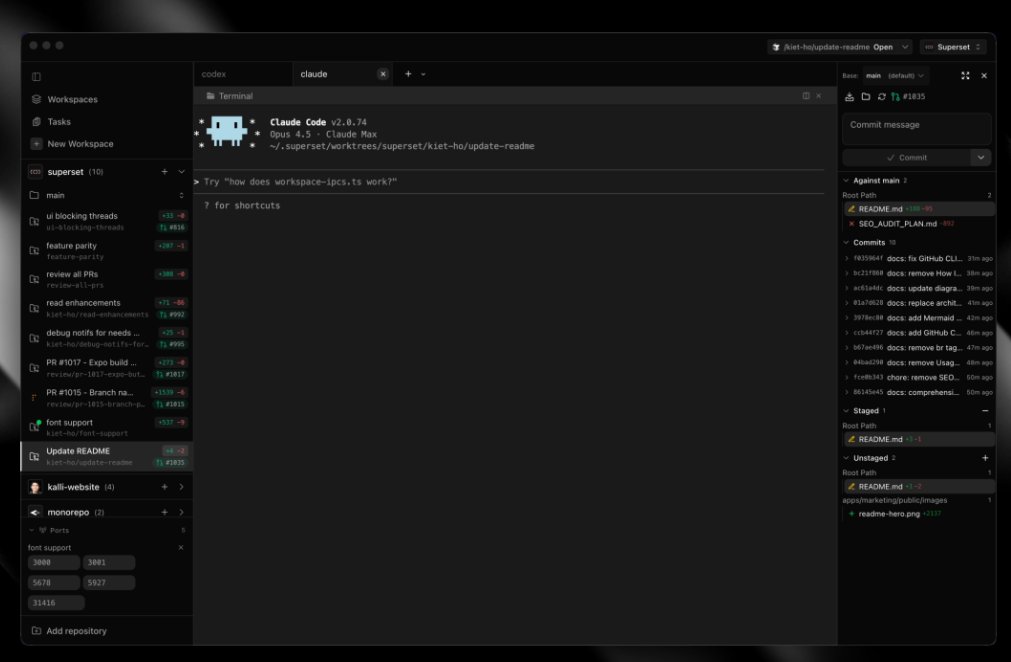Toggle the left sidebar panel icon
This screenshot has height=662, width=1011.
(x=36, y=77)
